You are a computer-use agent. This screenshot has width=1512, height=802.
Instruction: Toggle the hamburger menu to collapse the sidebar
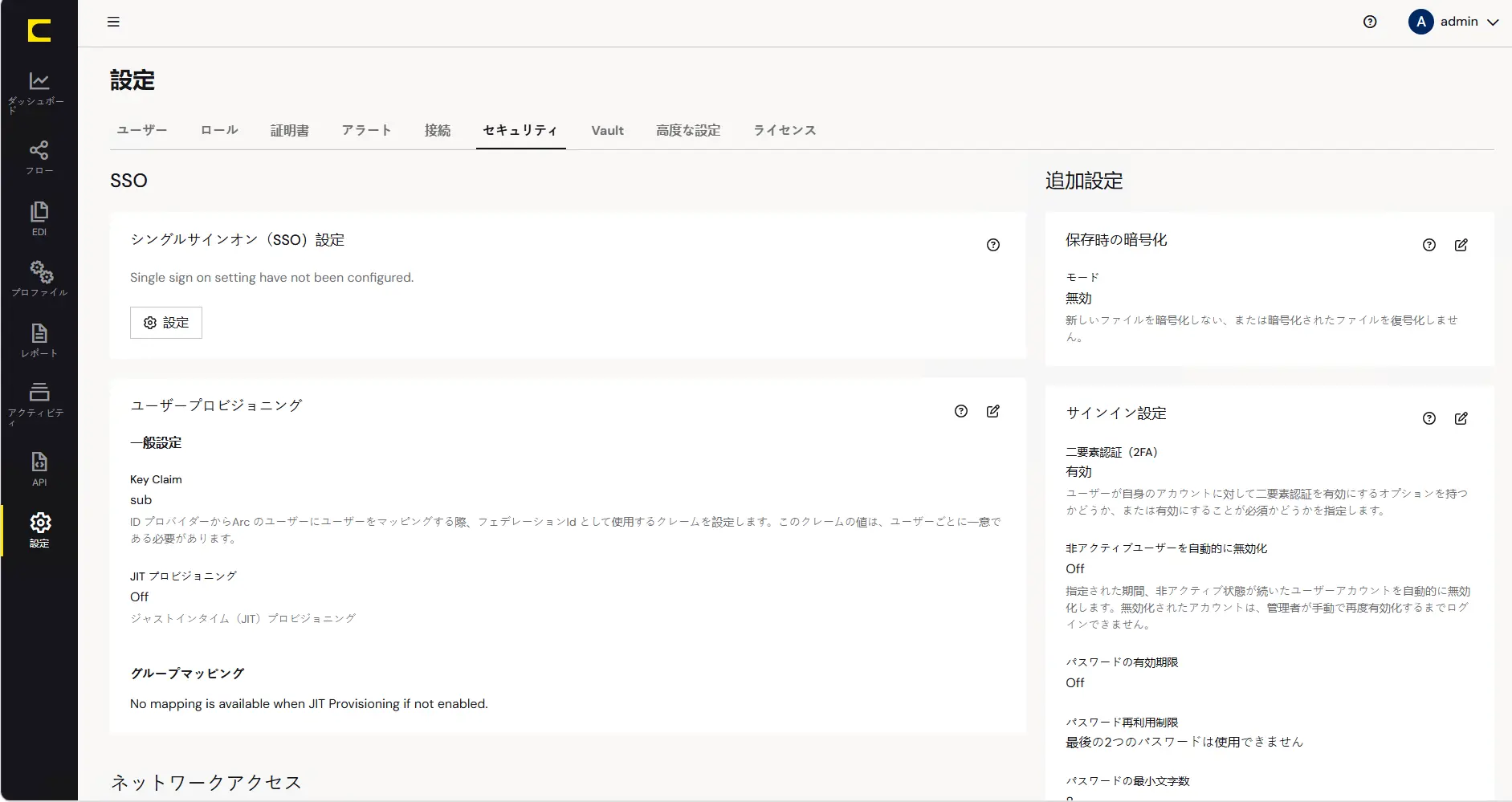113,22
